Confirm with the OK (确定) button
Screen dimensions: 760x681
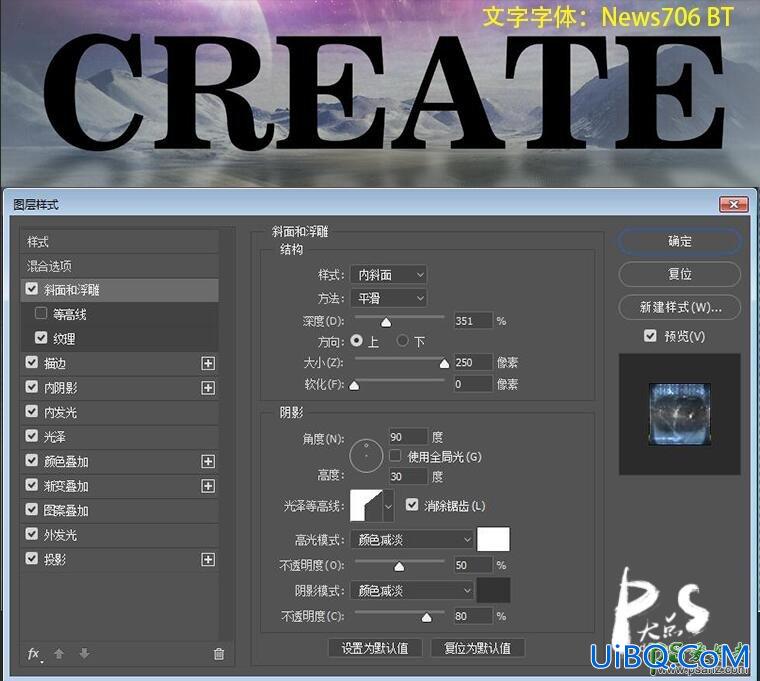coord(680,241)
